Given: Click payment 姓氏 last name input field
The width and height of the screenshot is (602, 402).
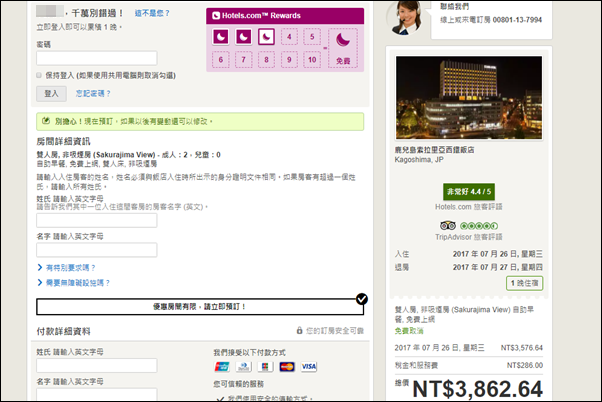Looking at the screenshot, I should [x=97, y=366].
